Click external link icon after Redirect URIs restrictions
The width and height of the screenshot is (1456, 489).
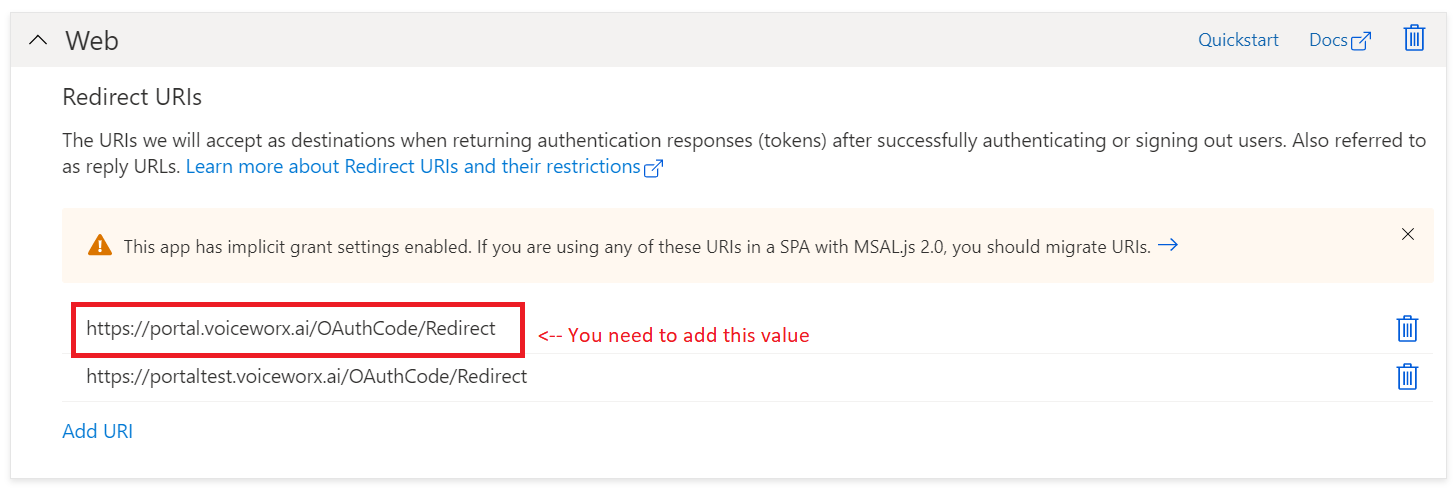pyautogui.click(x=653, y=168)
